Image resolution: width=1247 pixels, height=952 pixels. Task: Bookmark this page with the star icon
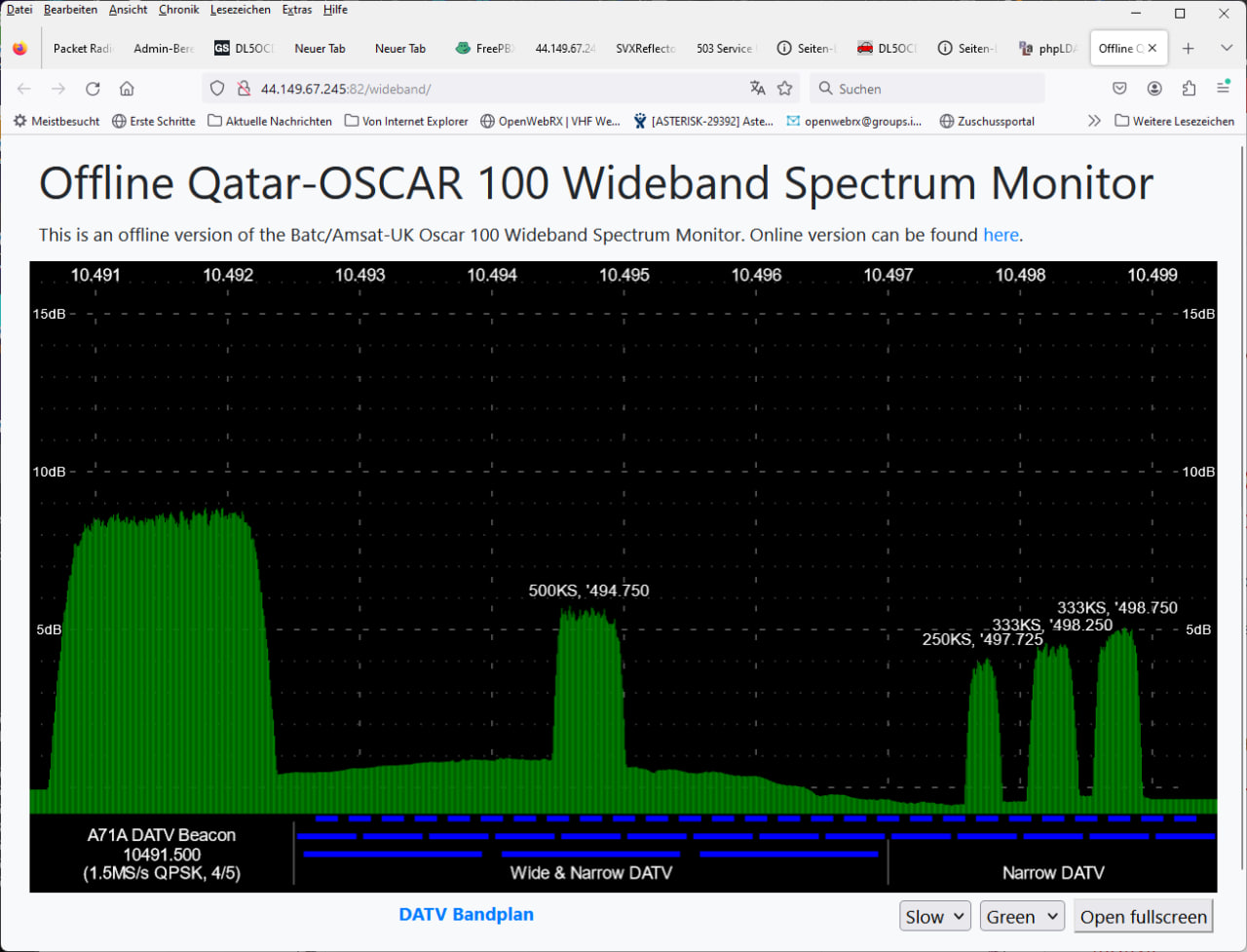pyautogui.click(x=785, y=89)
